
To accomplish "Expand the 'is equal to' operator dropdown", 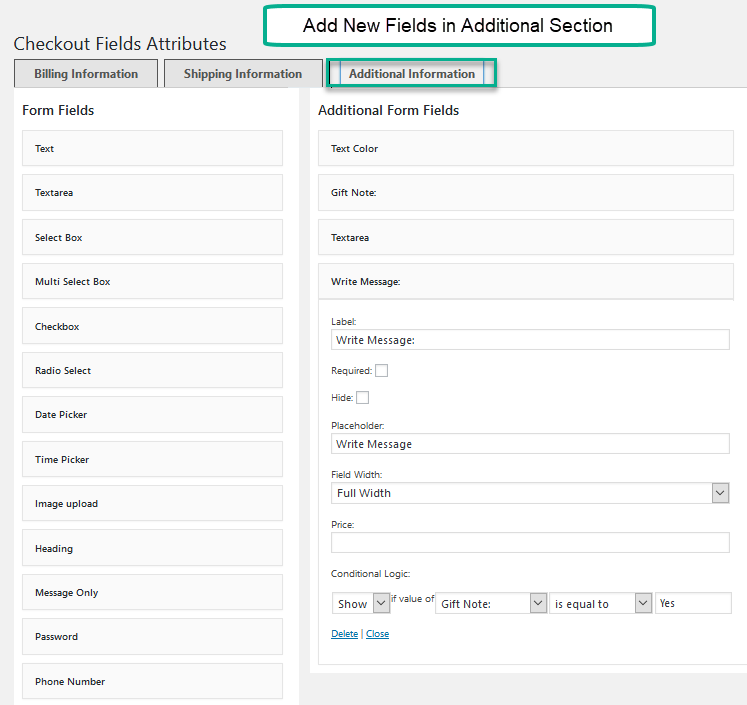I will coord(600,603).
